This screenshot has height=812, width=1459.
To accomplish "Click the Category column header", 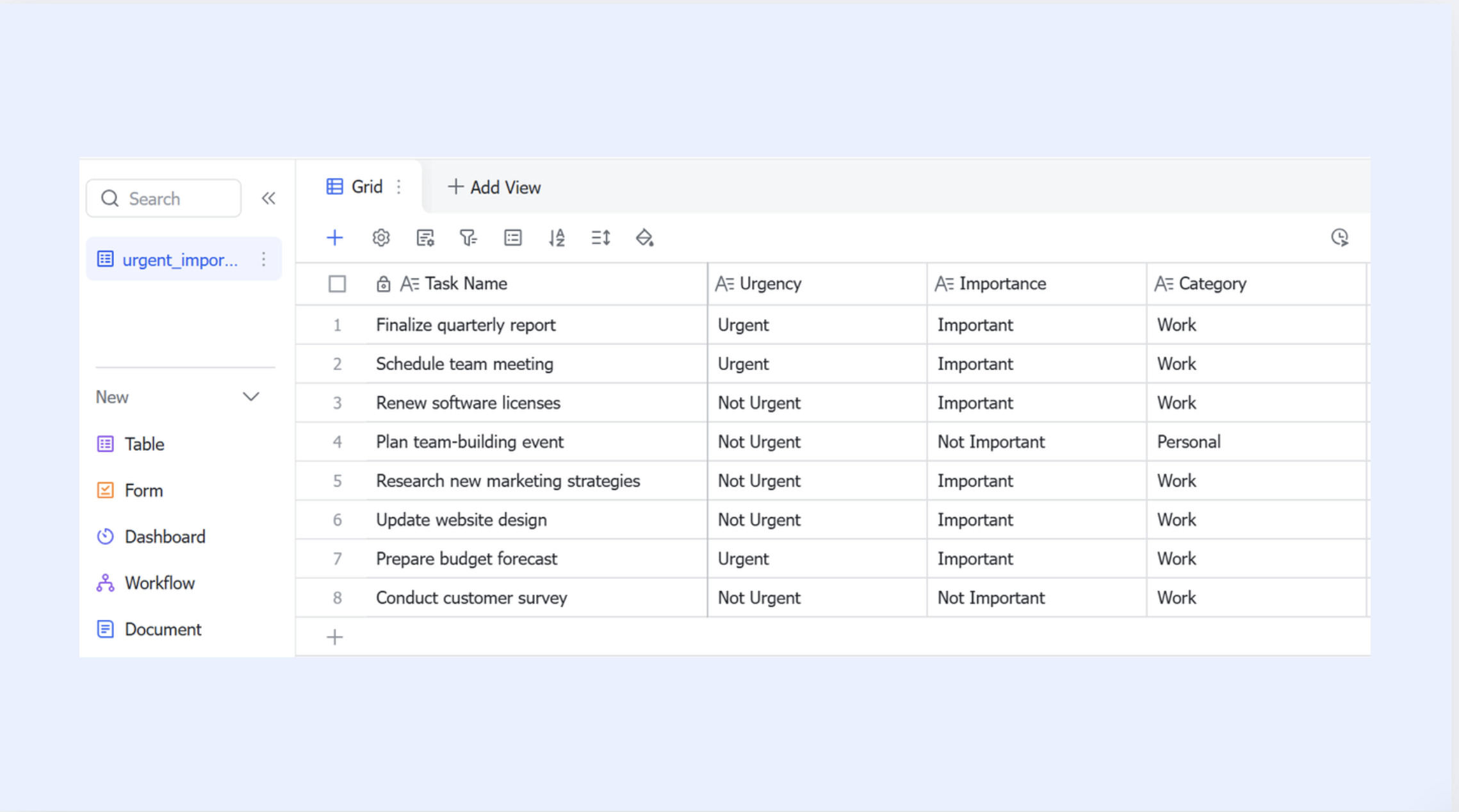I will click(1257, 284).
